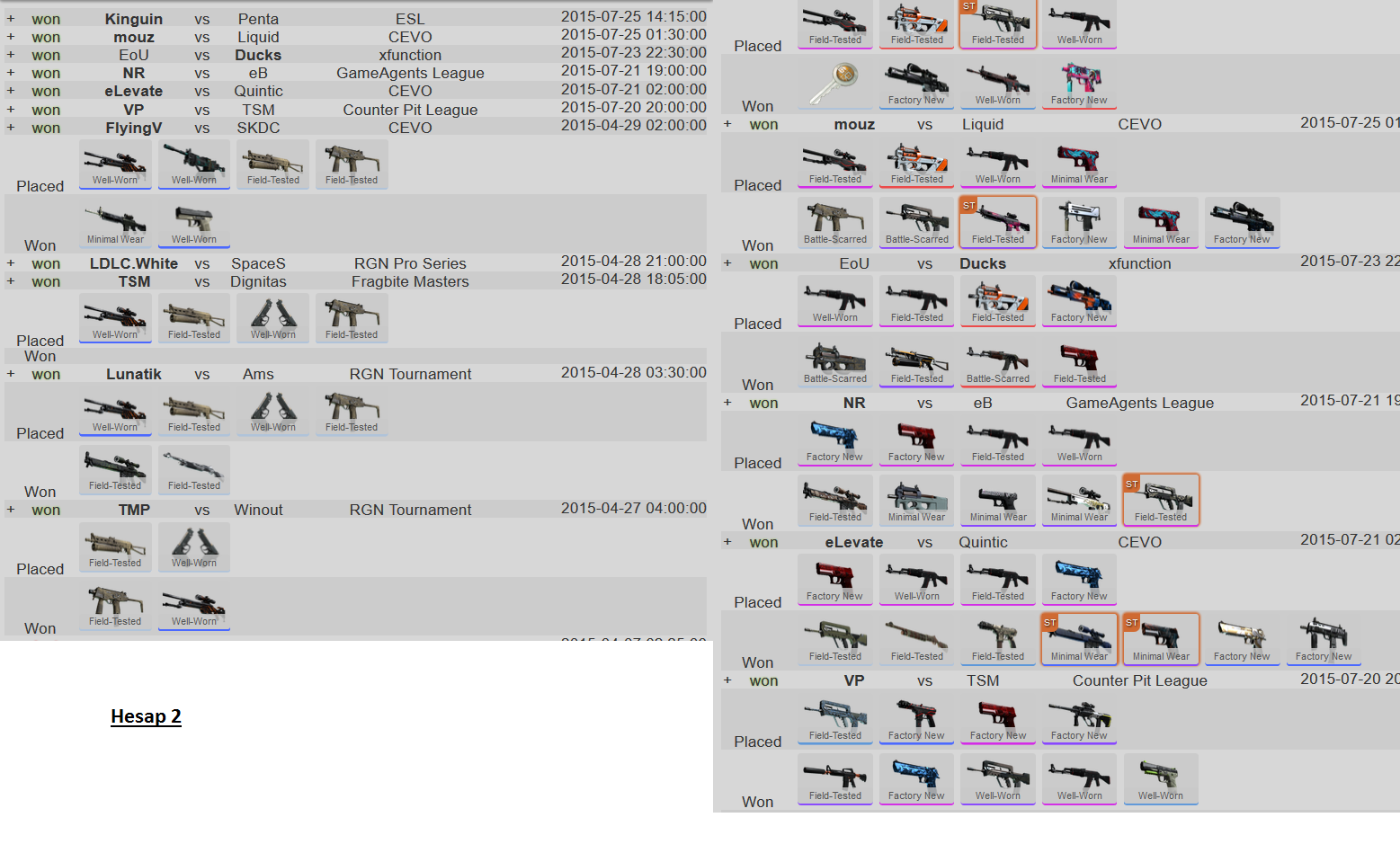Screen dimensions: 1400x844
Task: Select Field-Tested red pistol in EoU won items
Action: coord(1079,362)
